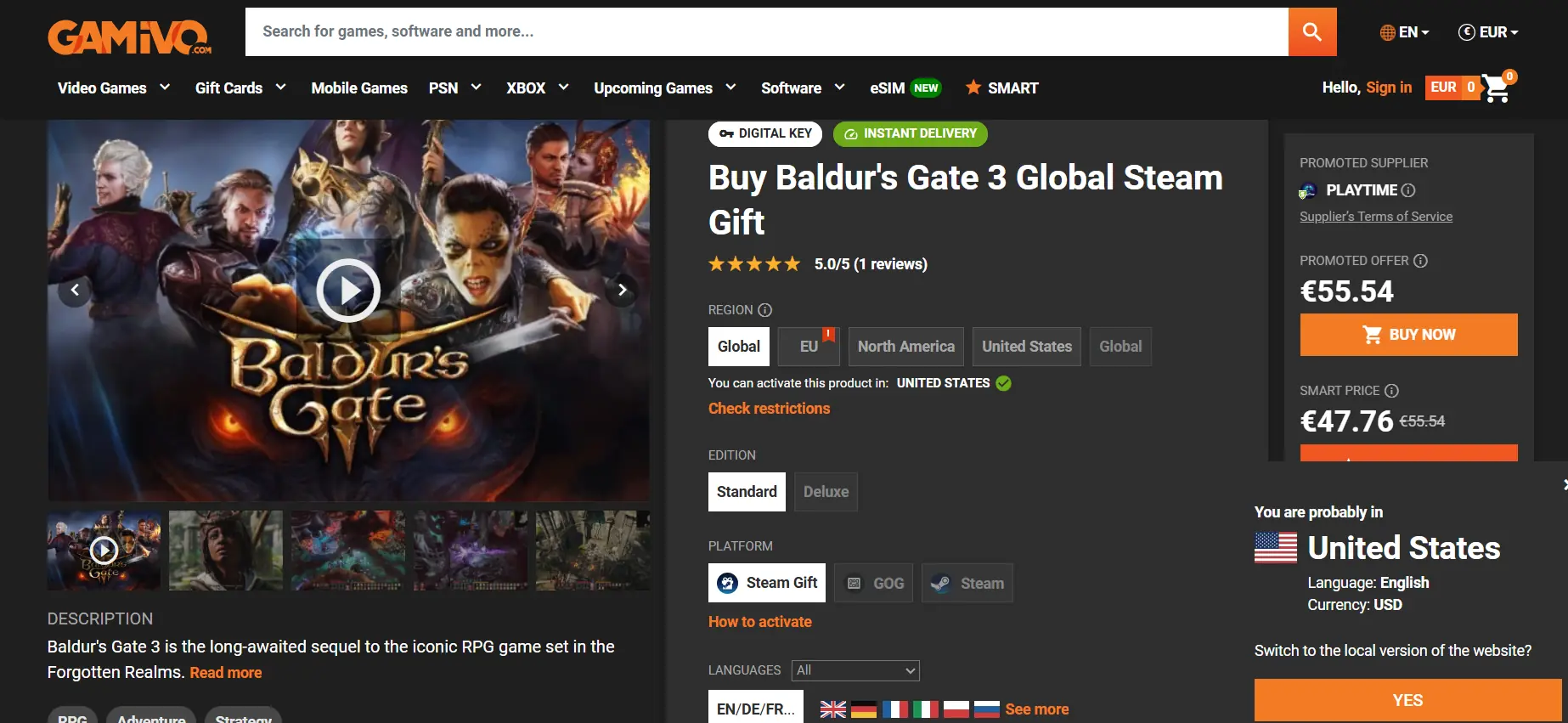
Task: Open the EUR currency dropdown in header
Action: coord(1489,32)
